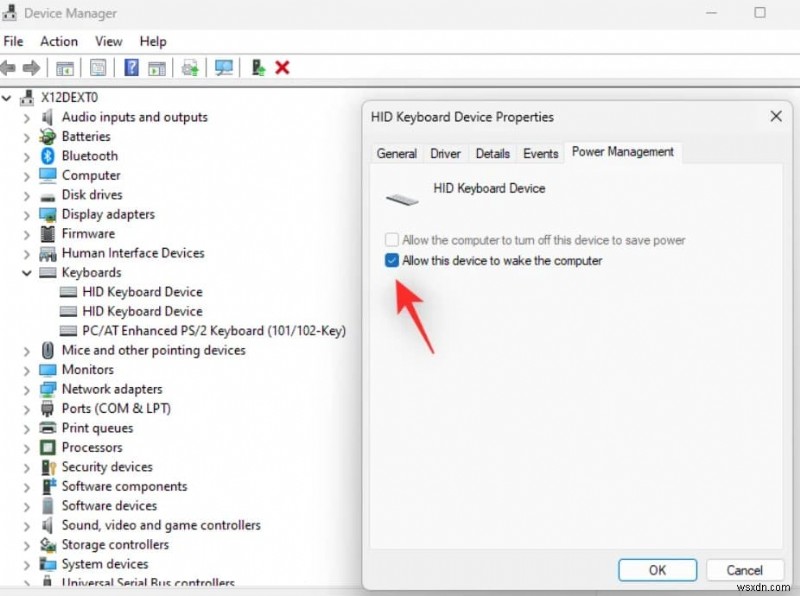Click the Cancel button

(744, 569)
